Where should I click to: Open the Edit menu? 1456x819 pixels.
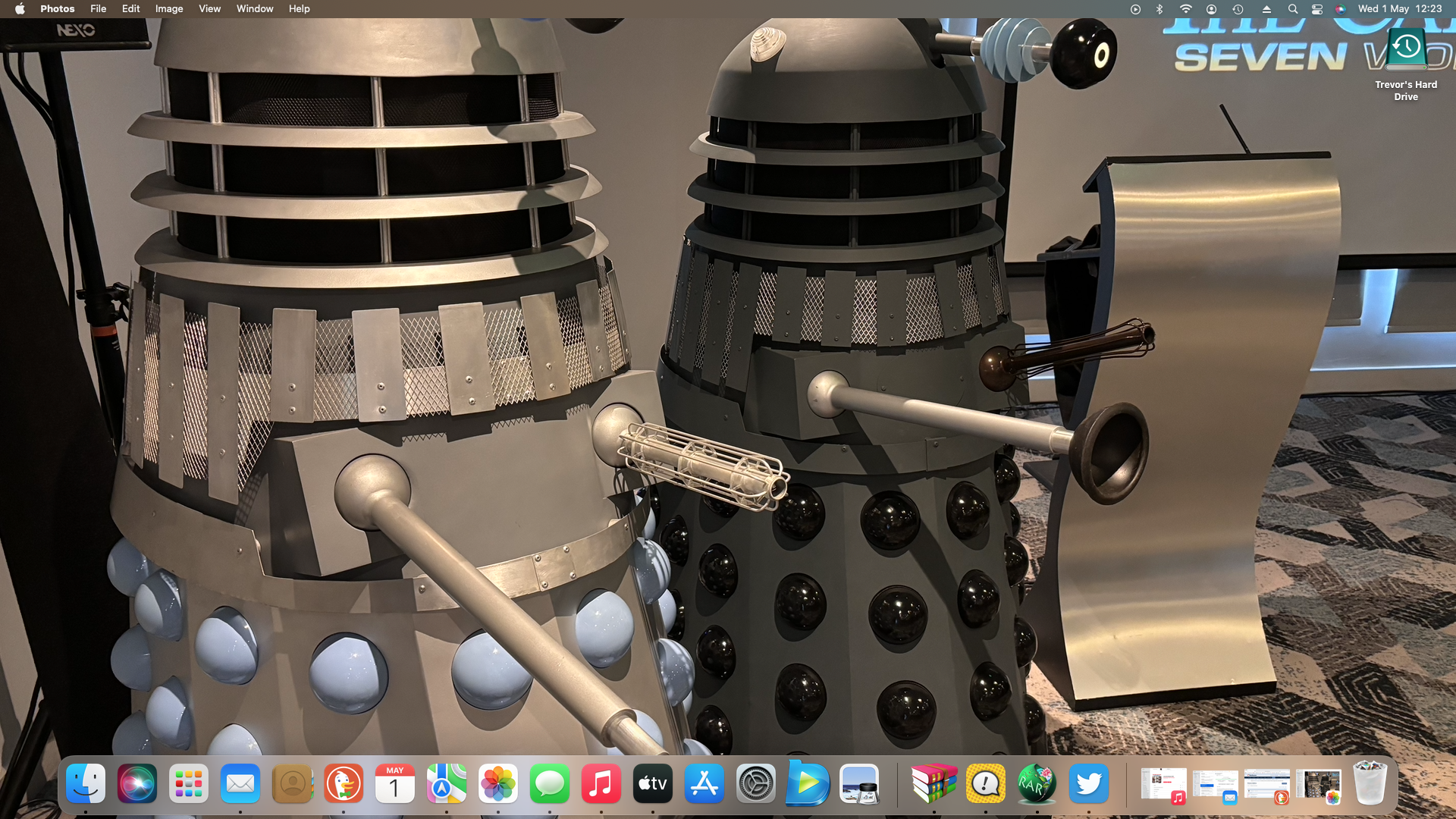[x=131, y=9]
